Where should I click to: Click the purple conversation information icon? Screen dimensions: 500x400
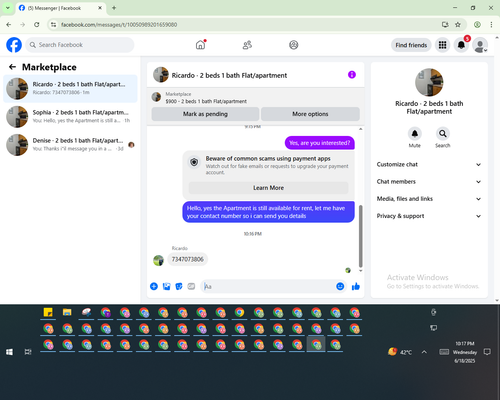tap(352, 75)
